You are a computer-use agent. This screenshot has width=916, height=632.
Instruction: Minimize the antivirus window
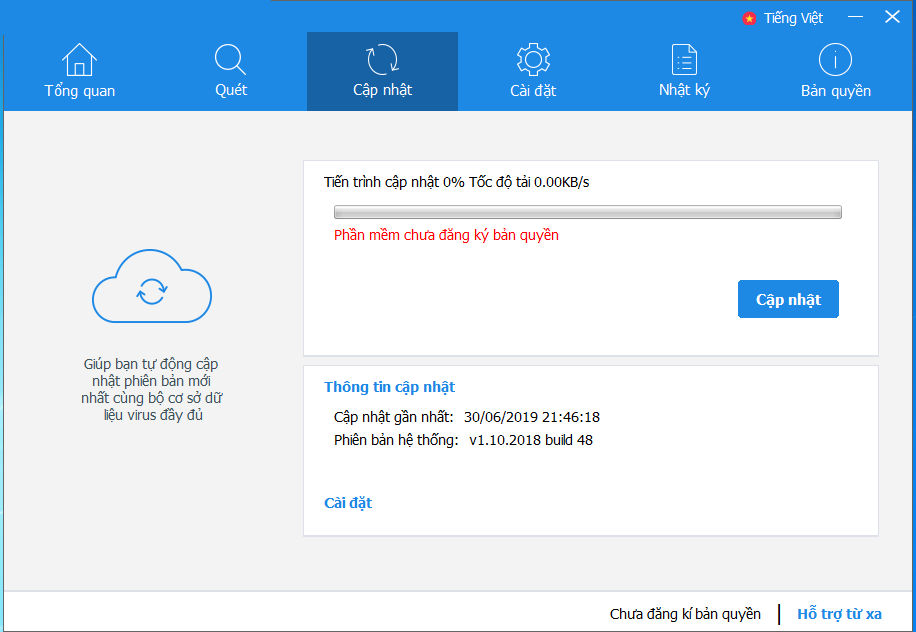pyautogui.click(x=855, y=18)
